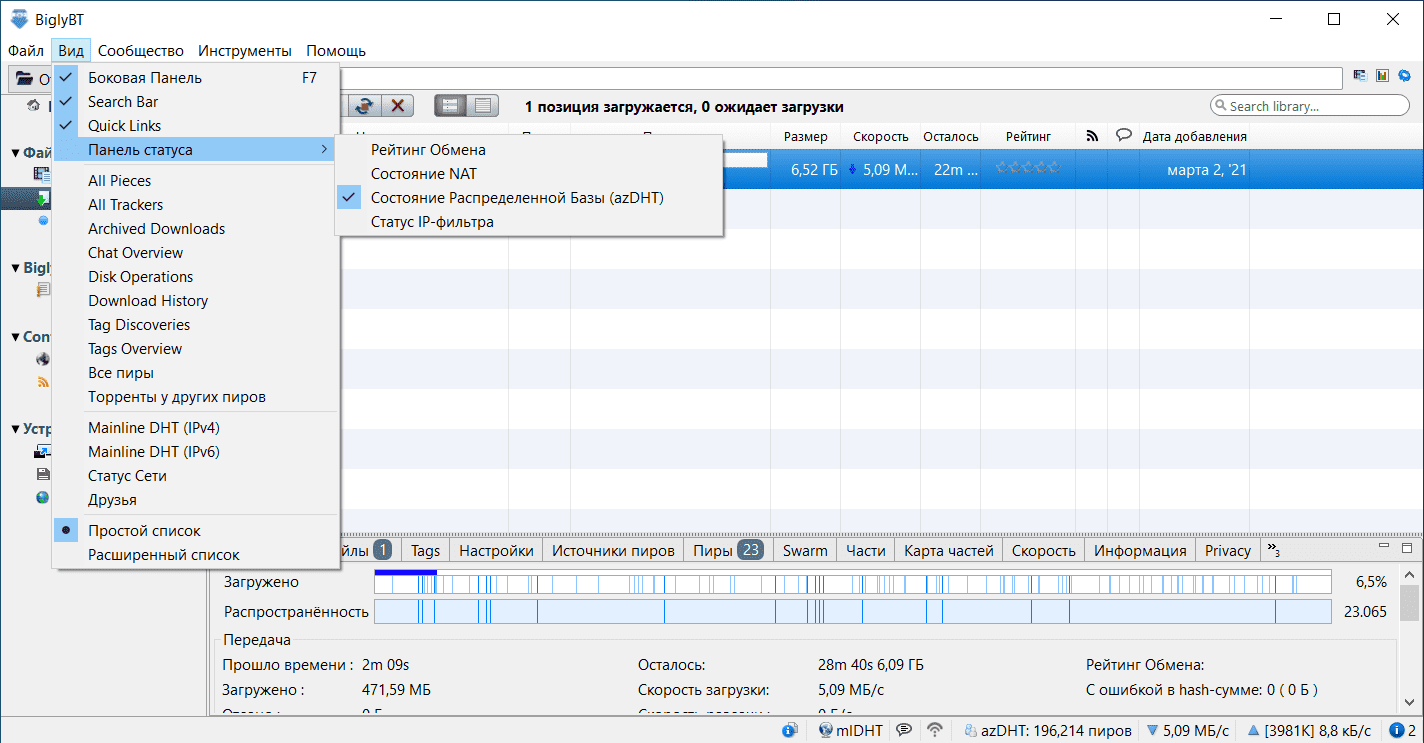The width and height of the screenshot is (1424, 743).
Task: Click the mlDHT status bar icon
Action: coord(850,730)
